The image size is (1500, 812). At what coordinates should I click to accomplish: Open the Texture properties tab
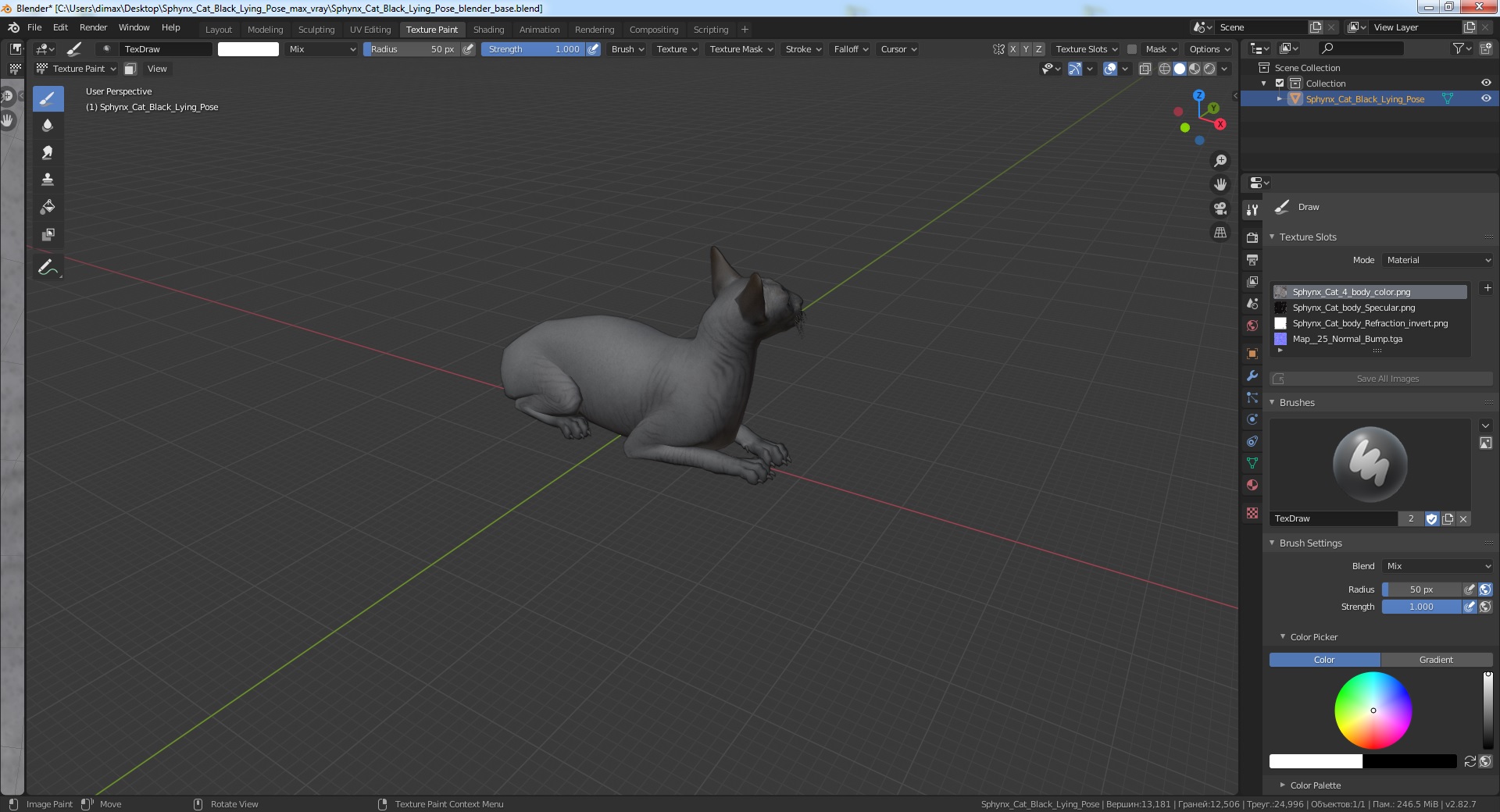click(1252, 513)
